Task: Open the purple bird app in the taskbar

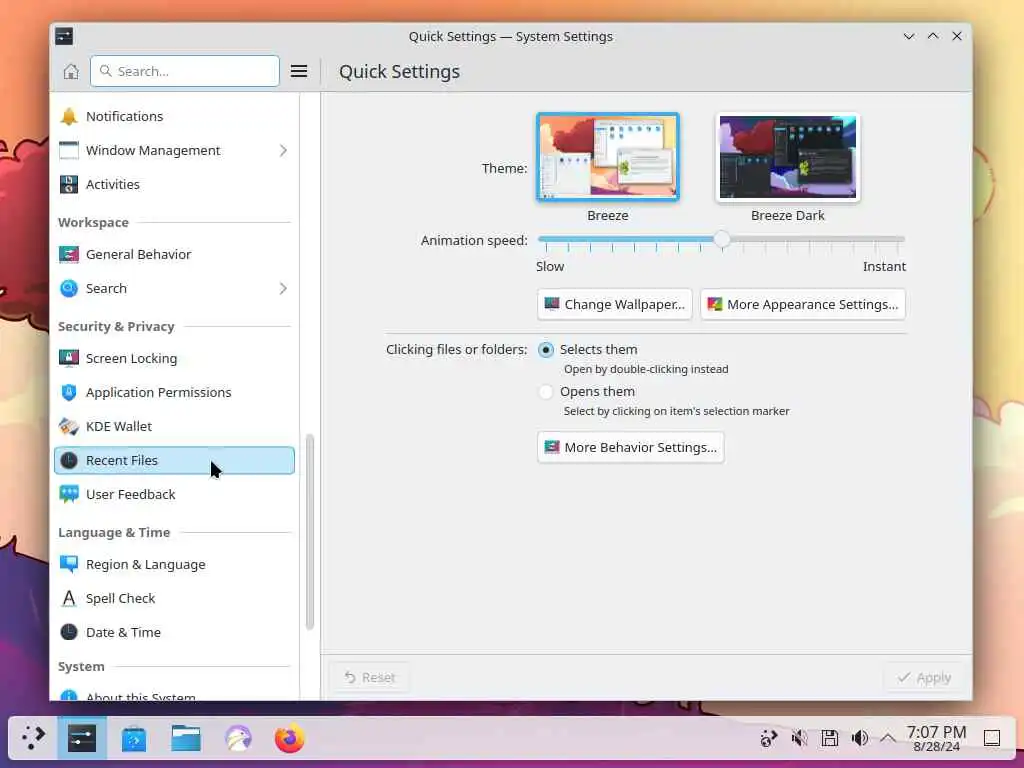Action: (x=238, y=739)
